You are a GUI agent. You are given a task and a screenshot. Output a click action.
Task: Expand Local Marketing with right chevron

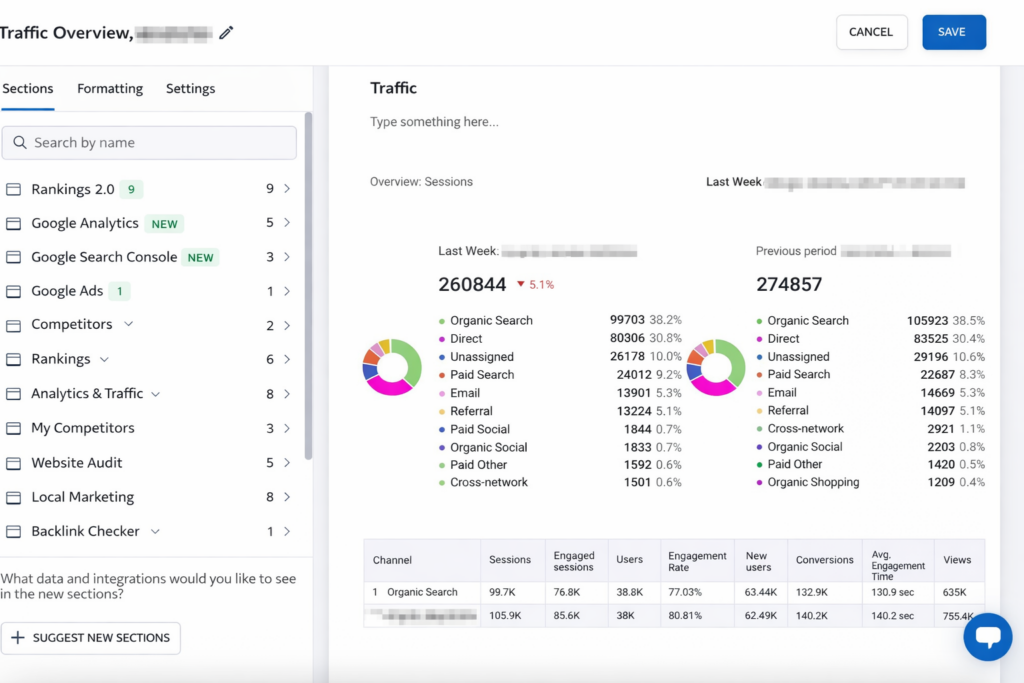[x=287, y=497]
